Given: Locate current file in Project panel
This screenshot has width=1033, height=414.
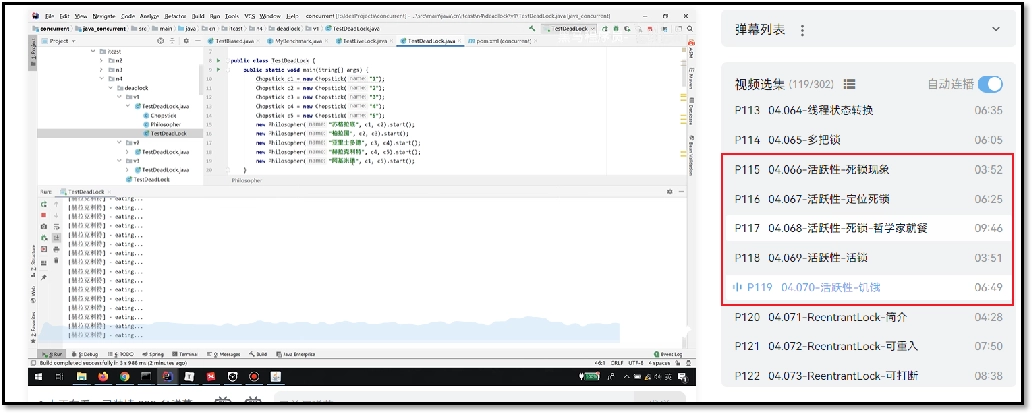Looking at the screenshot, I should click(161, 41).
